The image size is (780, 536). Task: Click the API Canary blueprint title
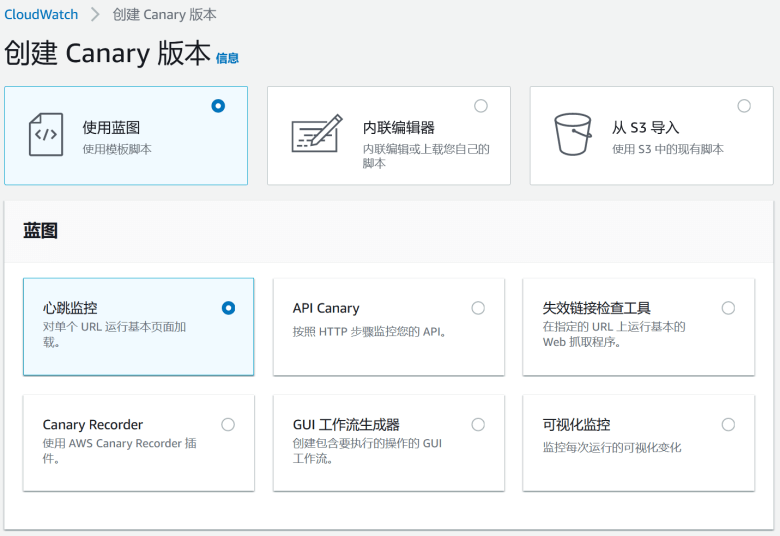326,308
